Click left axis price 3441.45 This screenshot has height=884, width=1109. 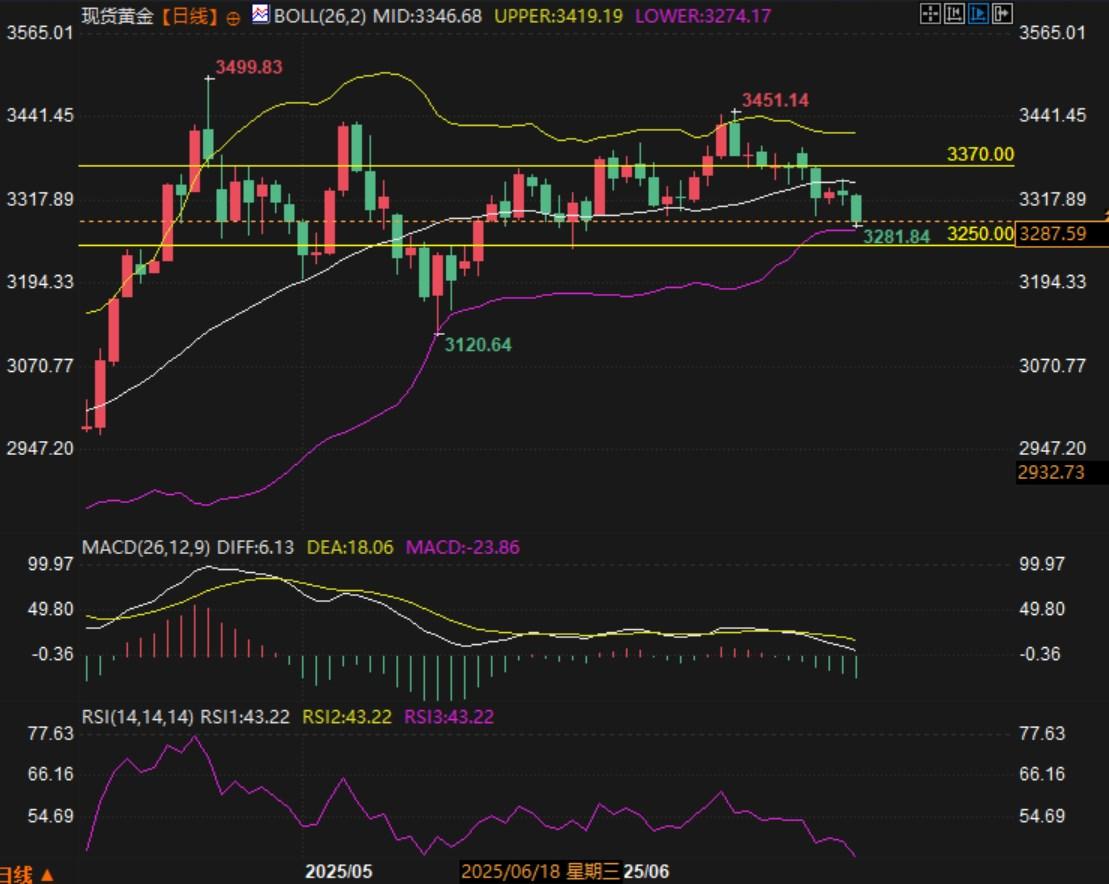(40, 115)
